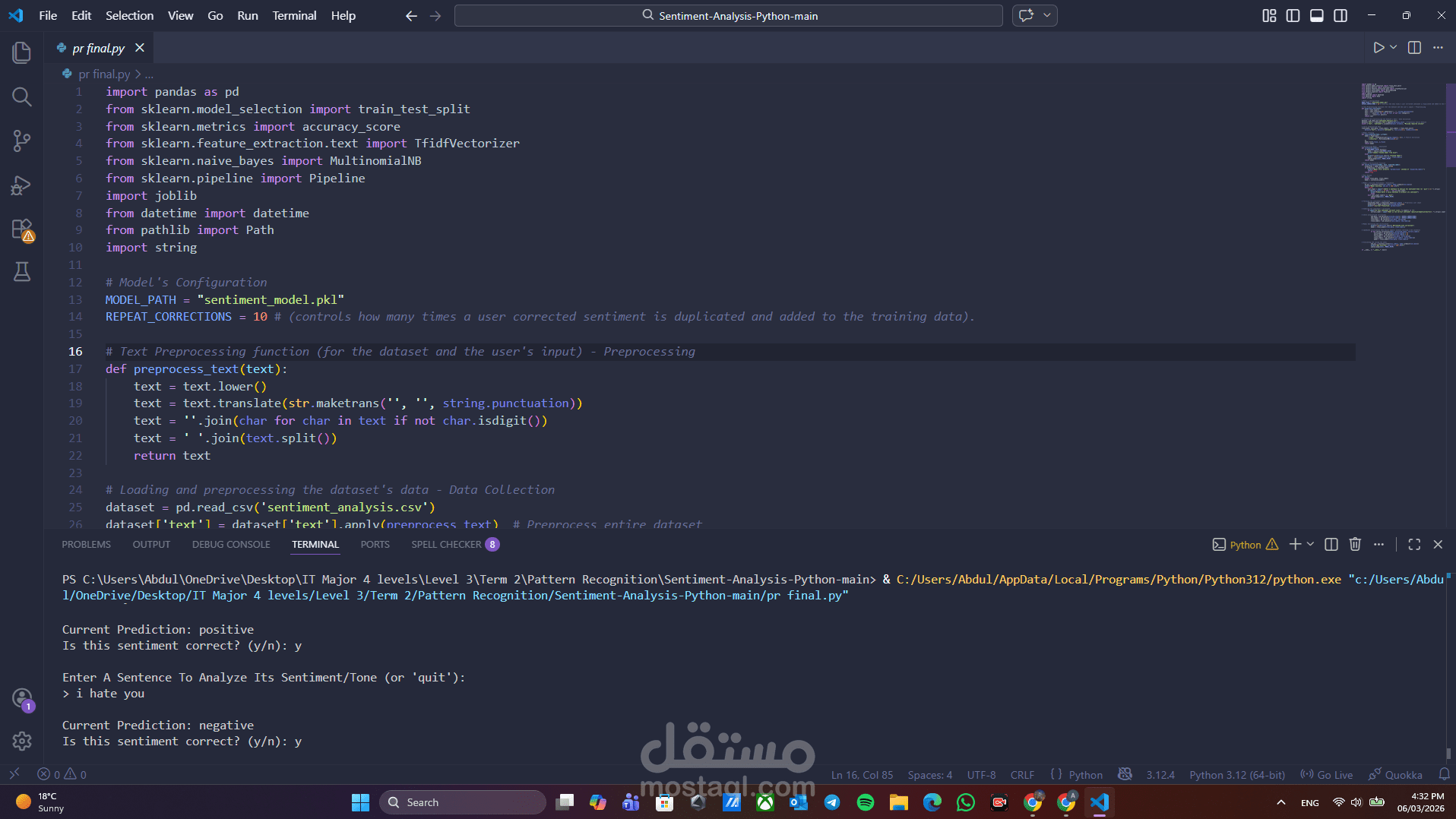Expand the breadcrumb chevron after pr final.py
This screenshot has width=1456, height=819.
tap(138, 74)
